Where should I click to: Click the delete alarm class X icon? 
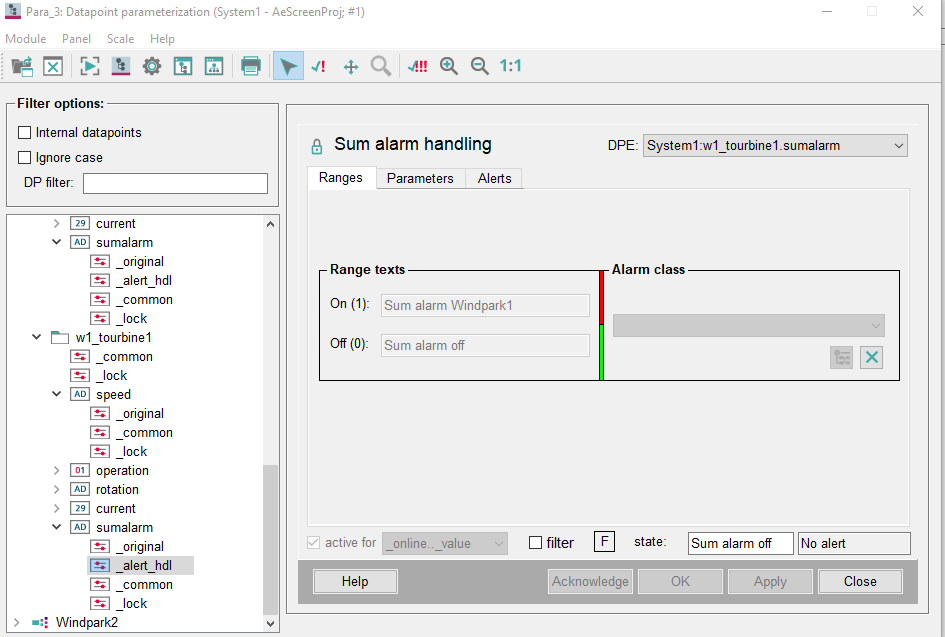point(871,358)
